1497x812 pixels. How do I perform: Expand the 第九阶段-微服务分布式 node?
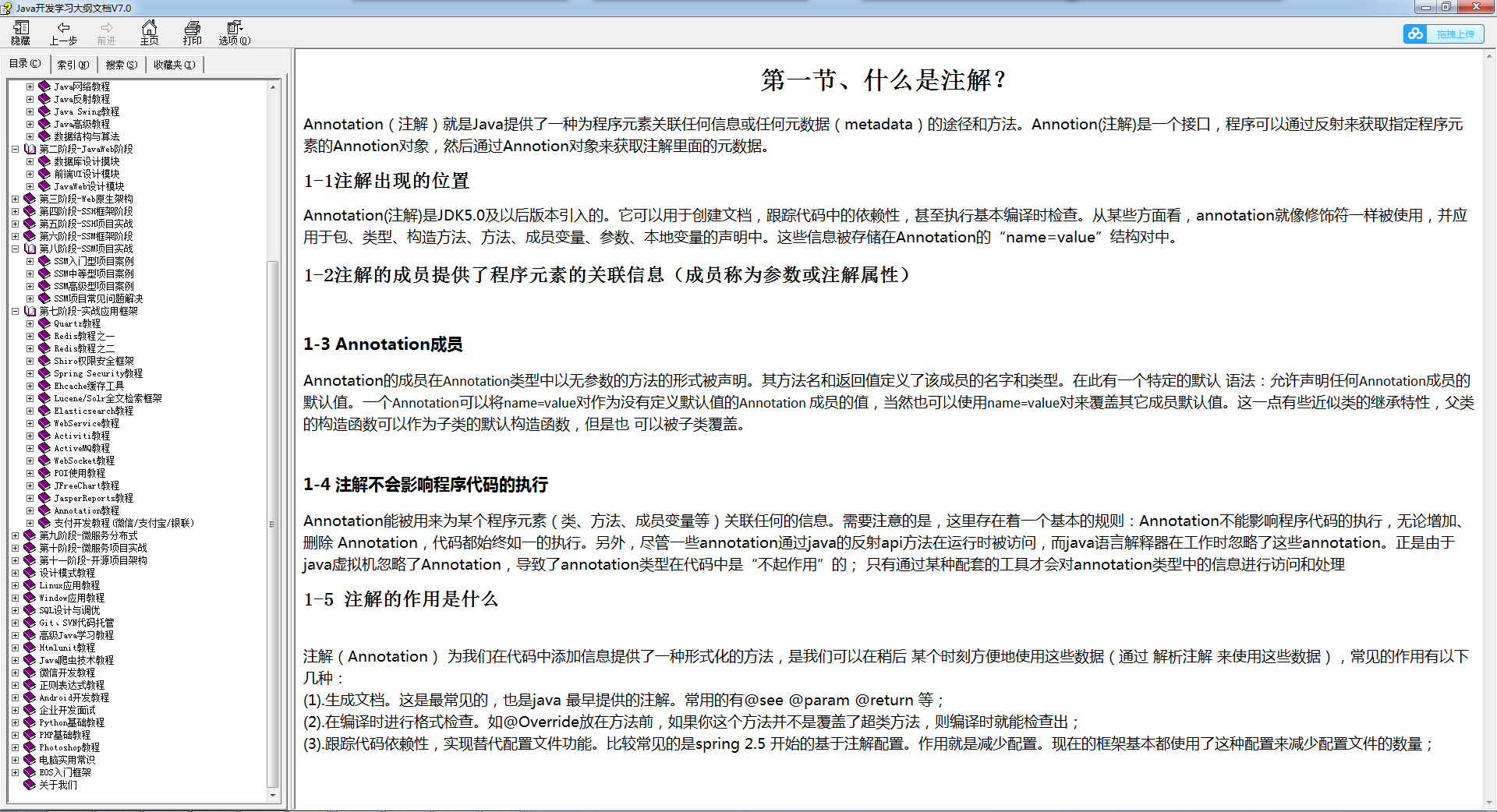click(x=15, y=535)
